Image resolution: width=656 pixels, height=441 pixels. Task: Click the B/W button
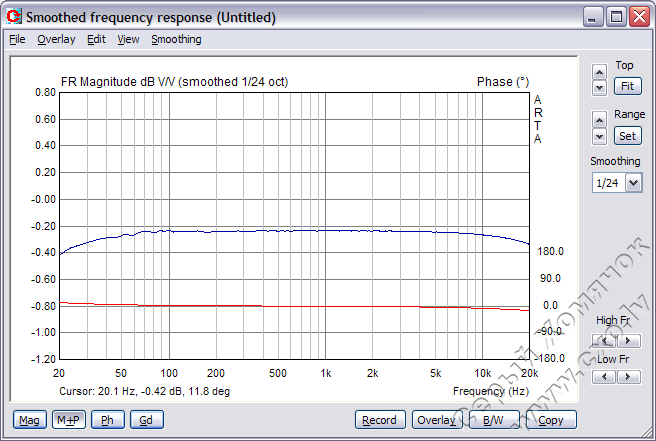[x=494, y=420]
